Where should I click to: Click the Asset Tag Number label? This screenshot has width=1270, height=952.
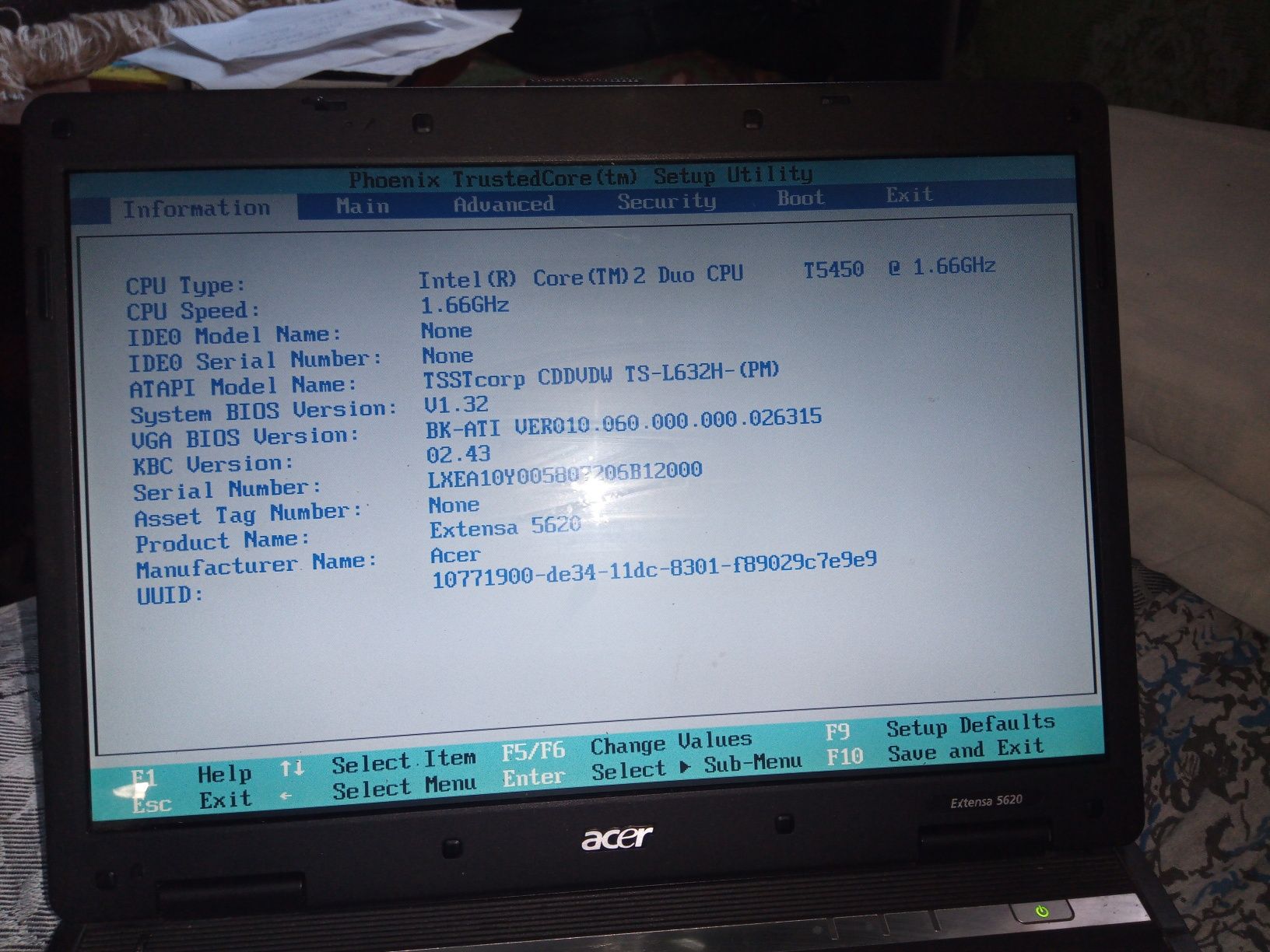pos(248,515)
